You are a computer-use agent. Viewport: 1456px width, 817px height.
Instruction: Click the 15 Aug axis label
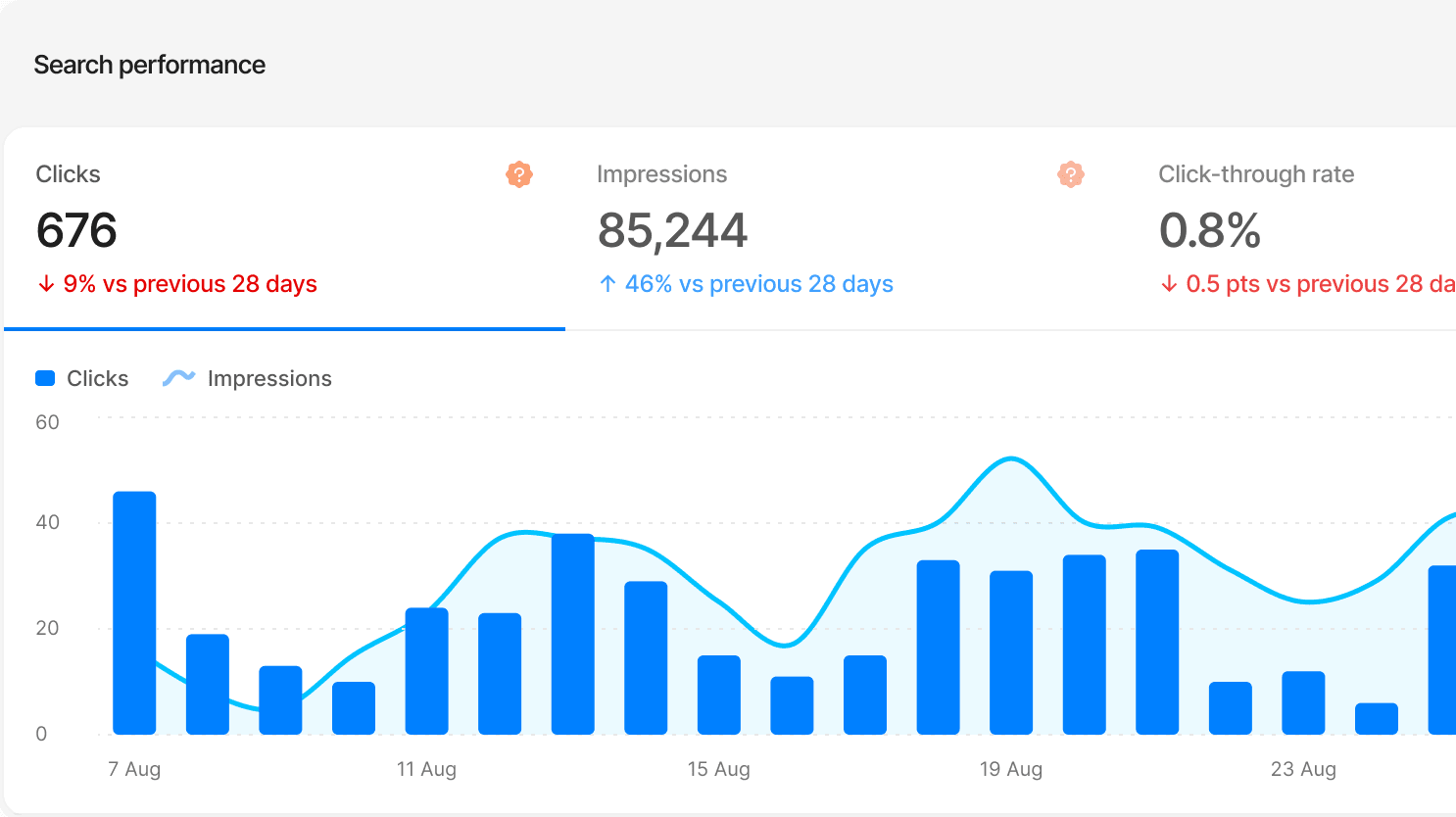719,769
